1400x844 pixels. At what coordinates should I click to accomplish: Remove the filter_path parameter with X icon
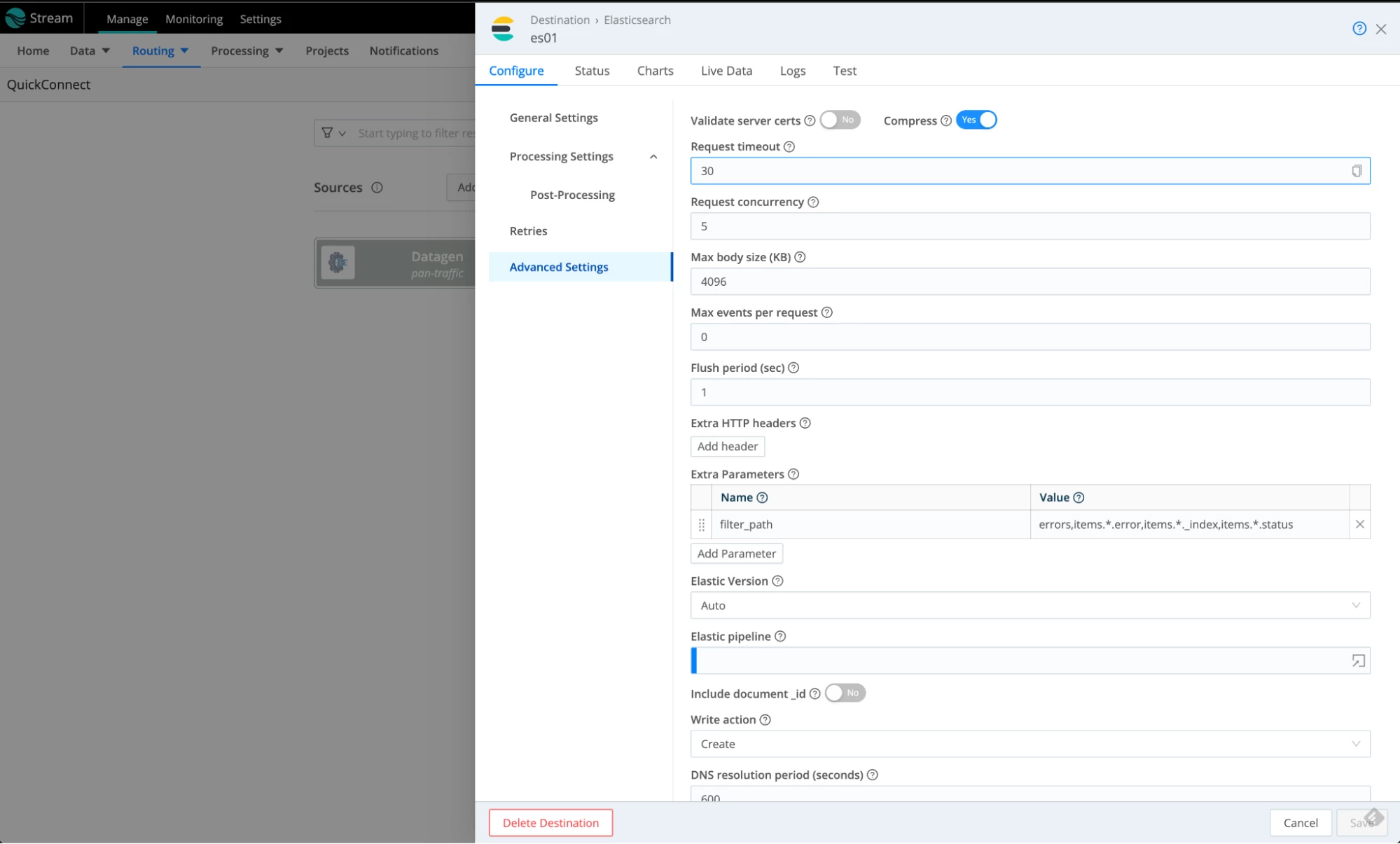(1359, 524)
